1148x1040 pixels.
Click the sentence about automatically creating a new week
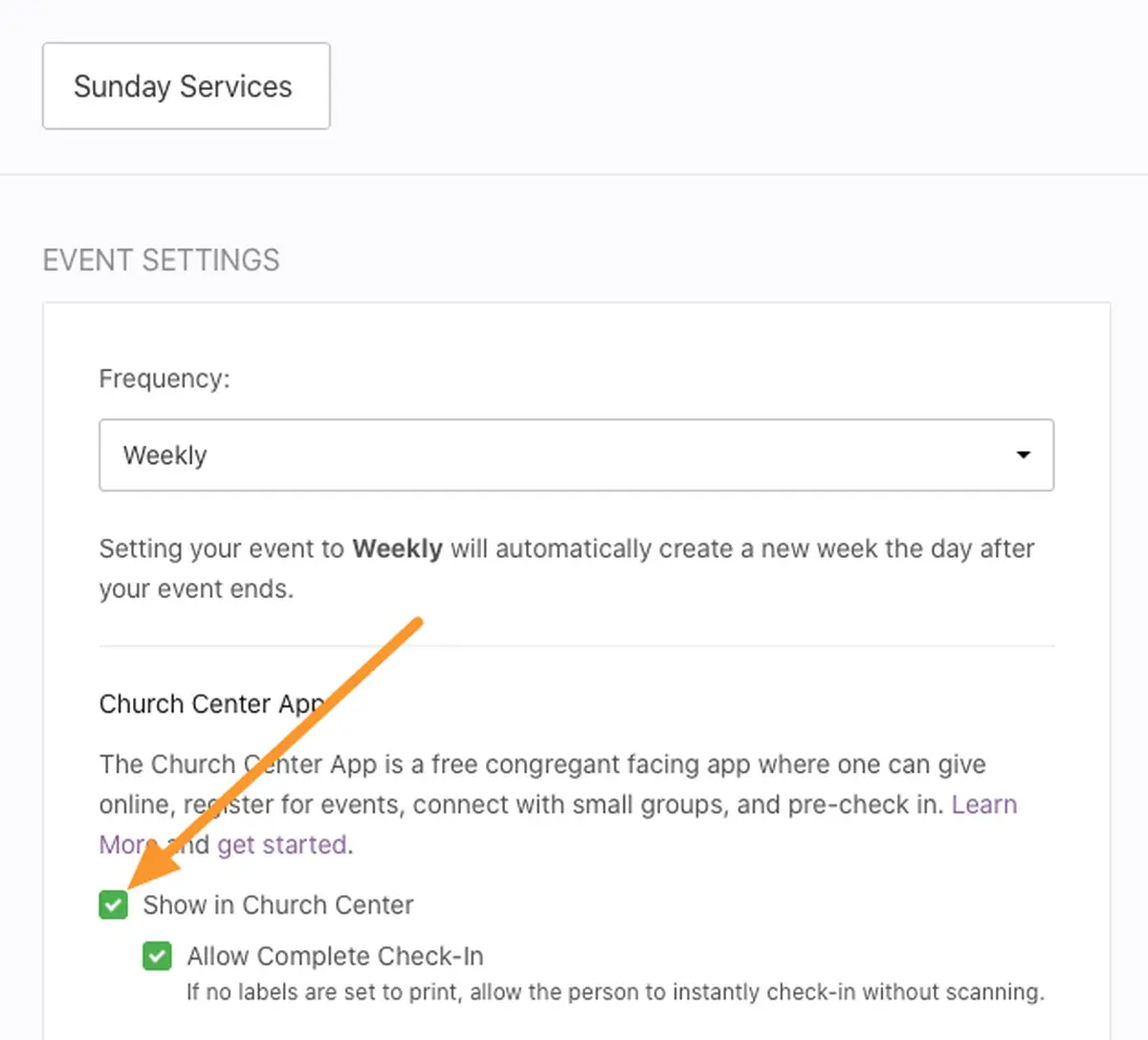566,568
